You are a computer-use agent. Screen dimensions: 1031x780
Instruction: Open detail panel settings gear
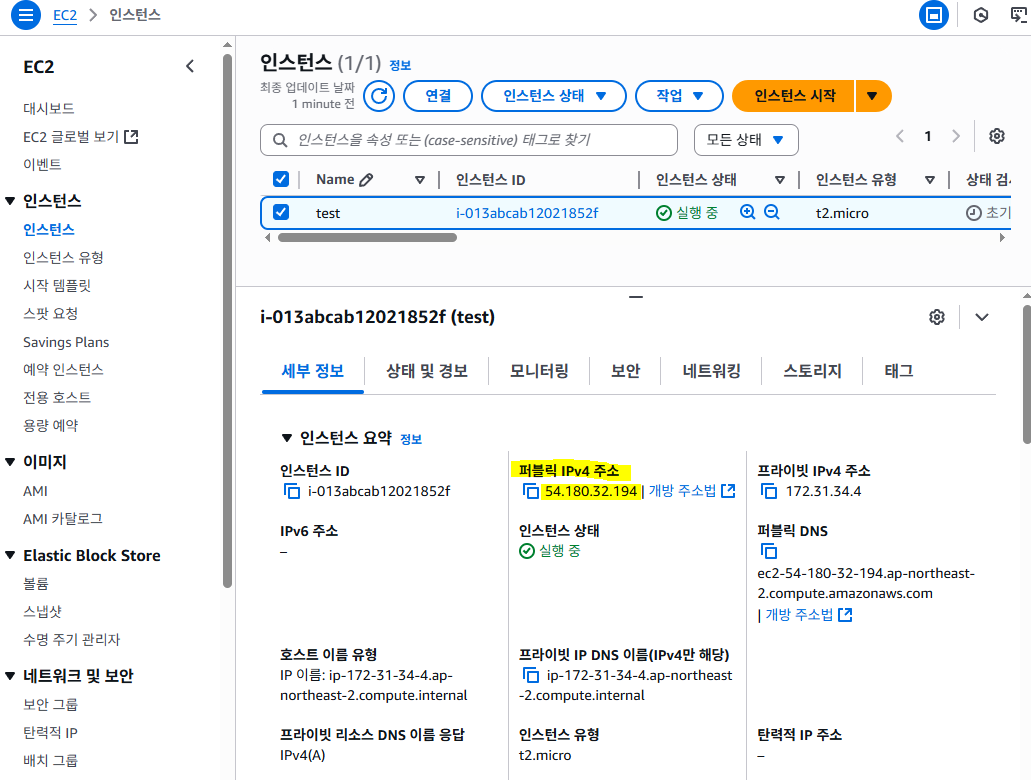point(937,317)
